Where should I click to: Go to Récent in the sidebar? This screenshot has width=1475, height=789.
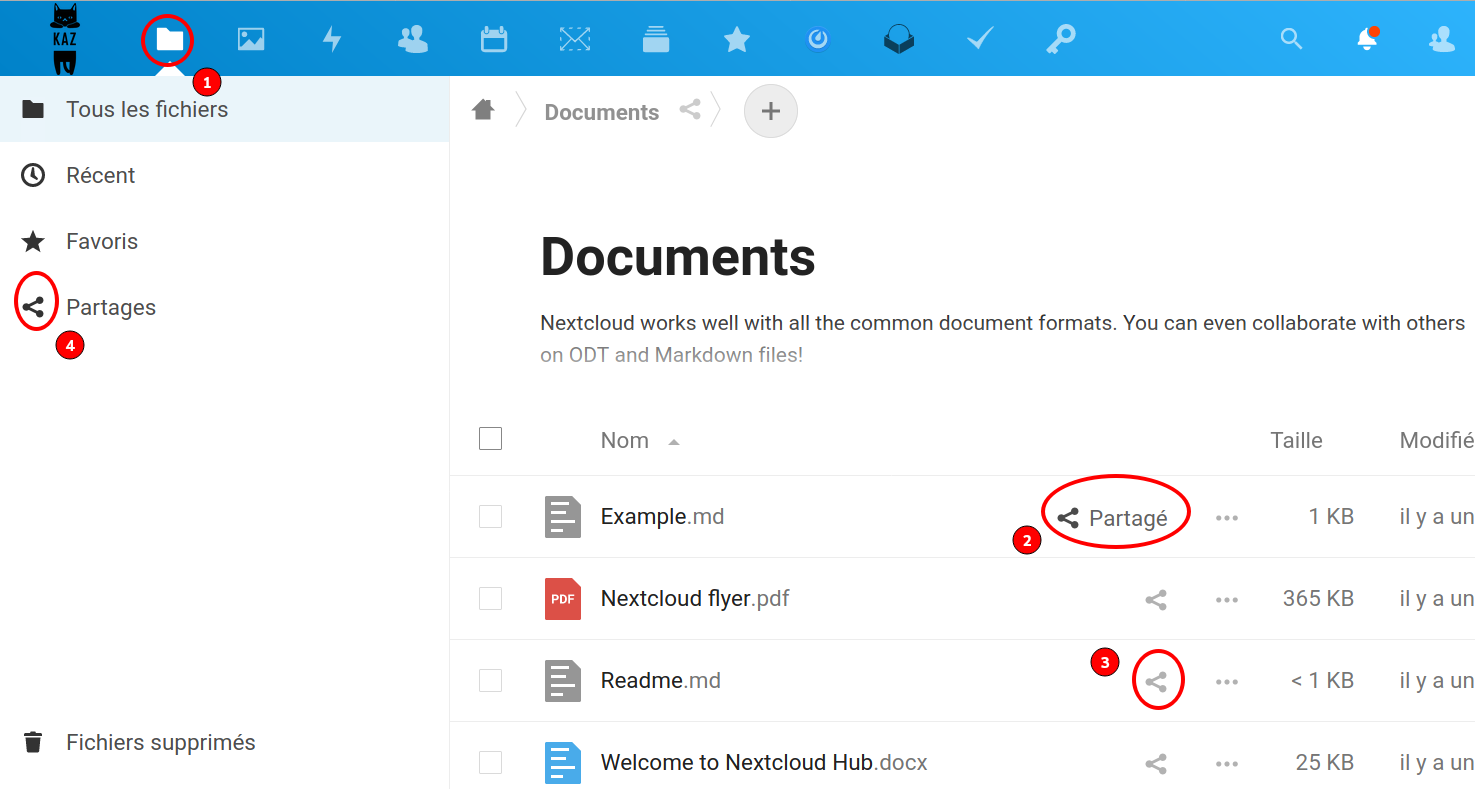pos(100,176)
